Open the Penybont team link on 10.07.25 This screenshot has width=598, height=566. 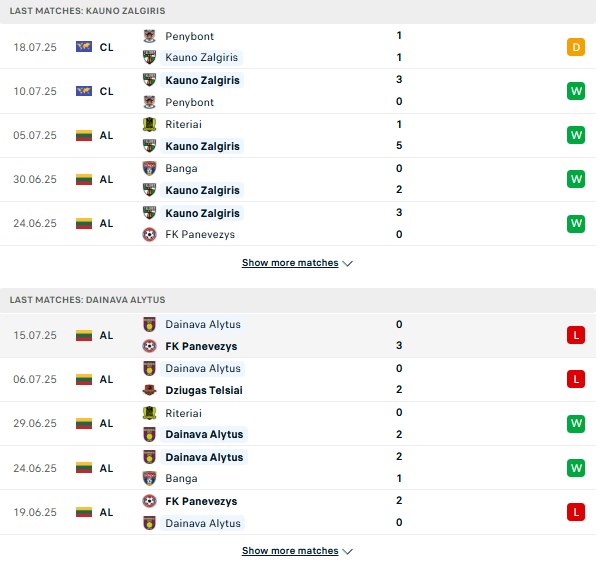pos(190,102)
